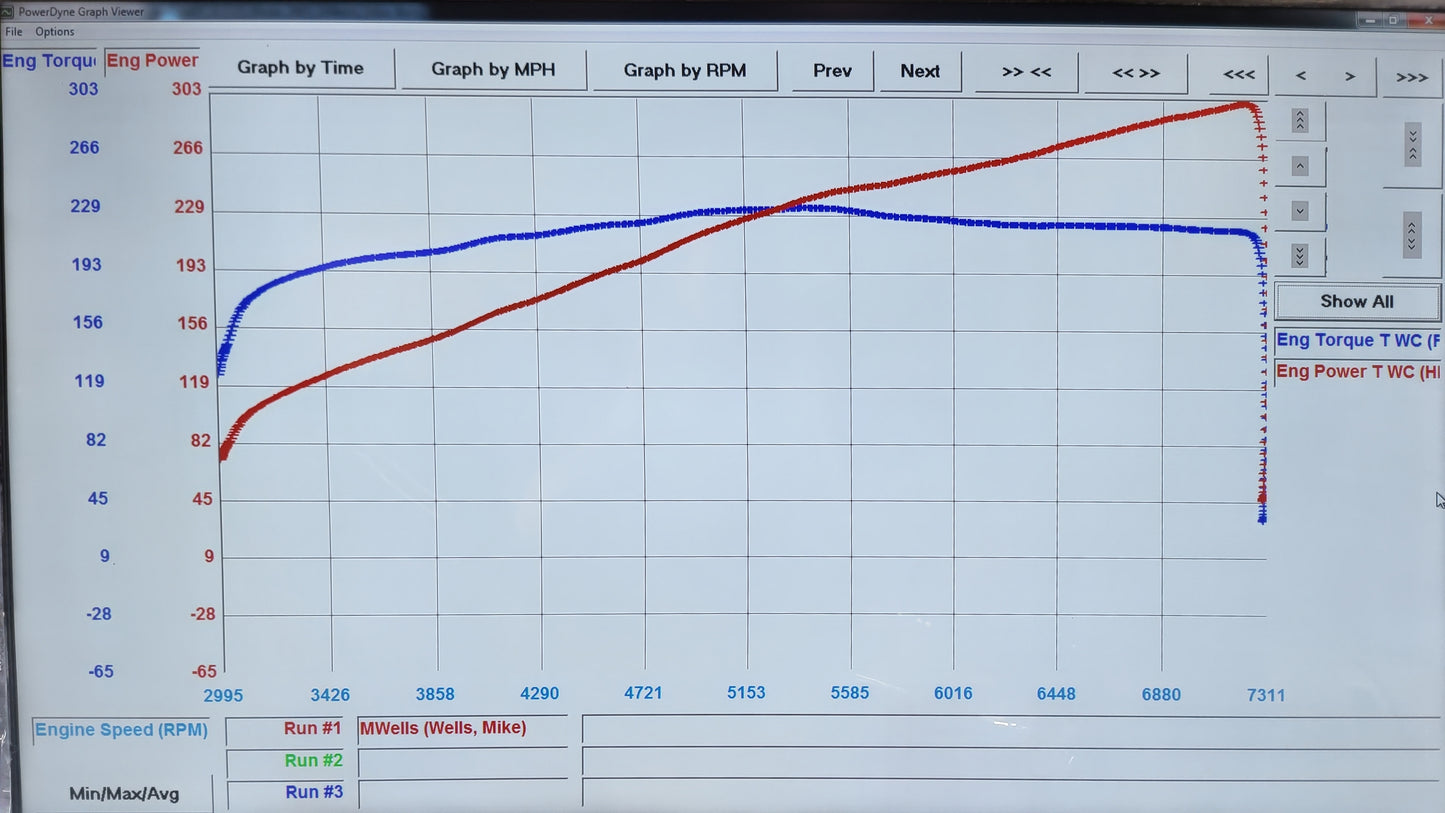
Task: Select Graph by RPM view
Action: click(x=684, y=70)
